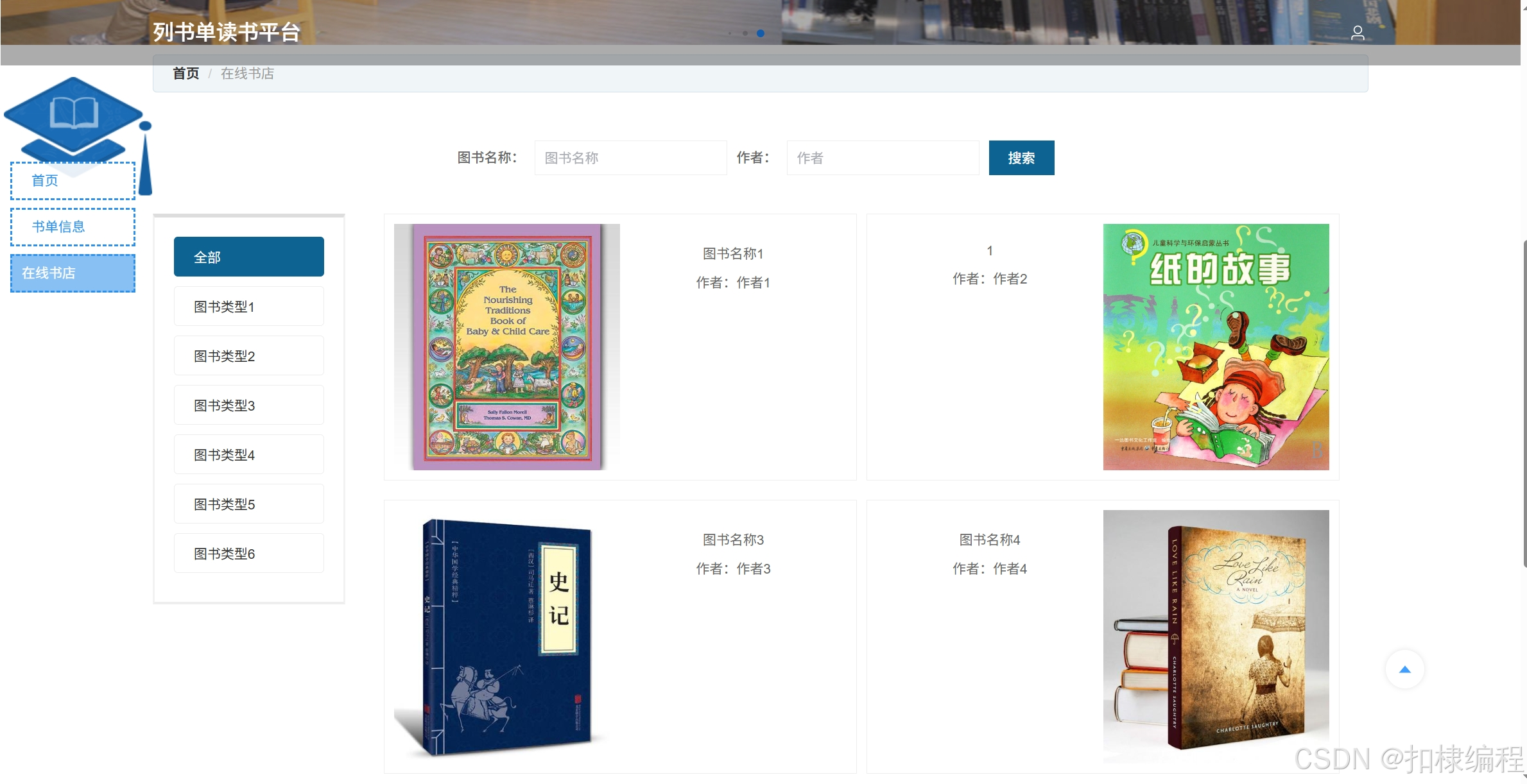This screenshot has height=784, width=1527.
Task: Open the 首页 sidebar menu item
Action: click(73, 180)
